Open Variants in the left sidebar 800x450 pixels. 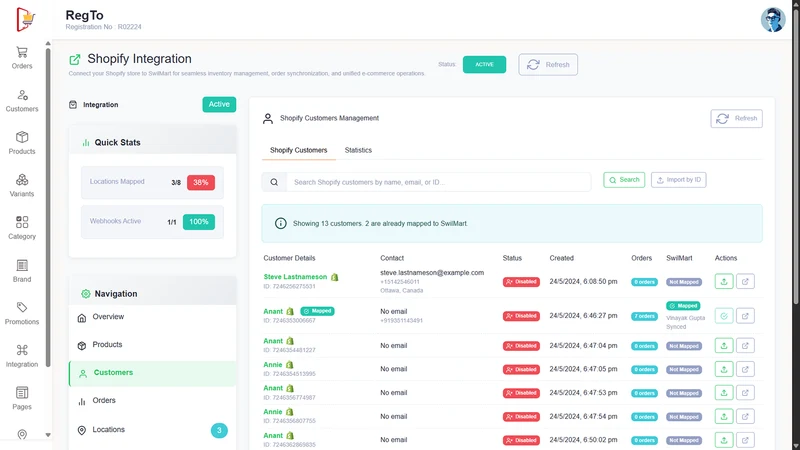[22, 186]
